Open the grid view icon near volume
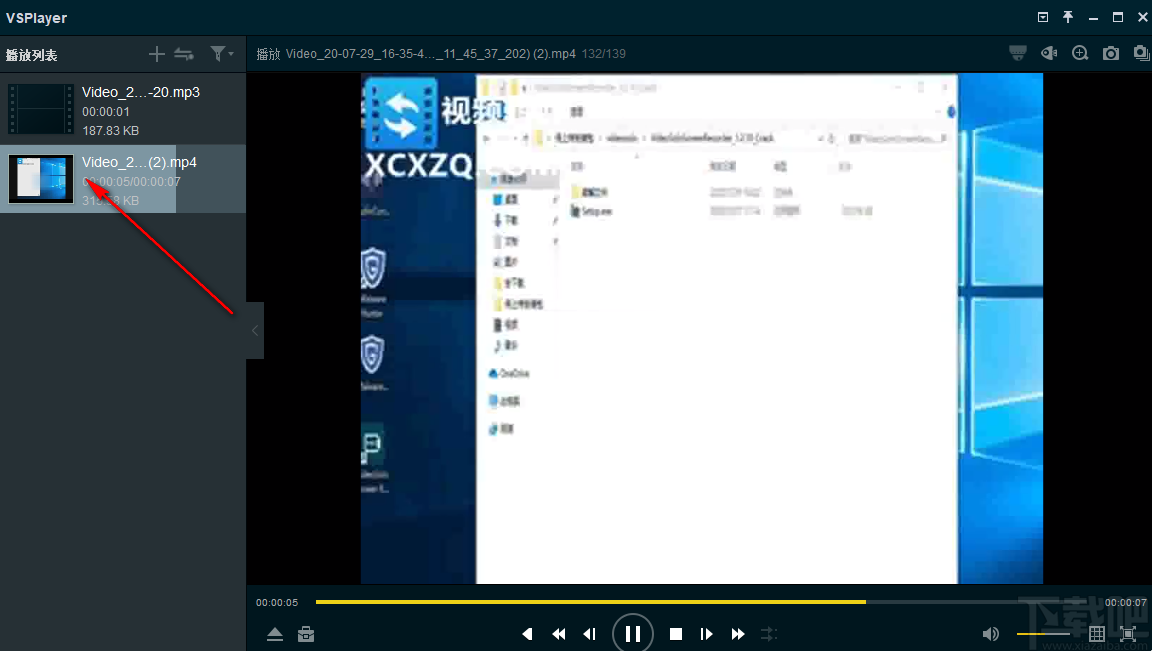The height and width of the screenshot is (651, 1152). [1095, 633]
